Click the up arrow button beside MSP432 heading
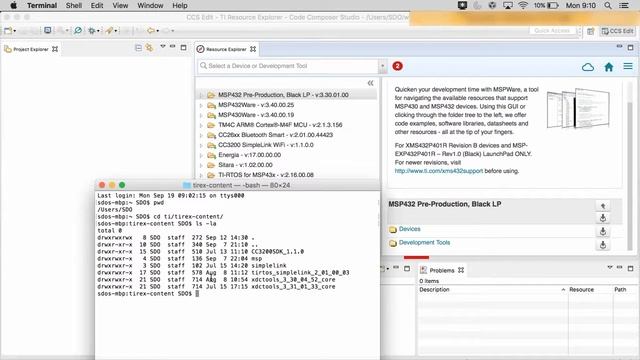This screenshot has height=360, width=640. (602, 206)
